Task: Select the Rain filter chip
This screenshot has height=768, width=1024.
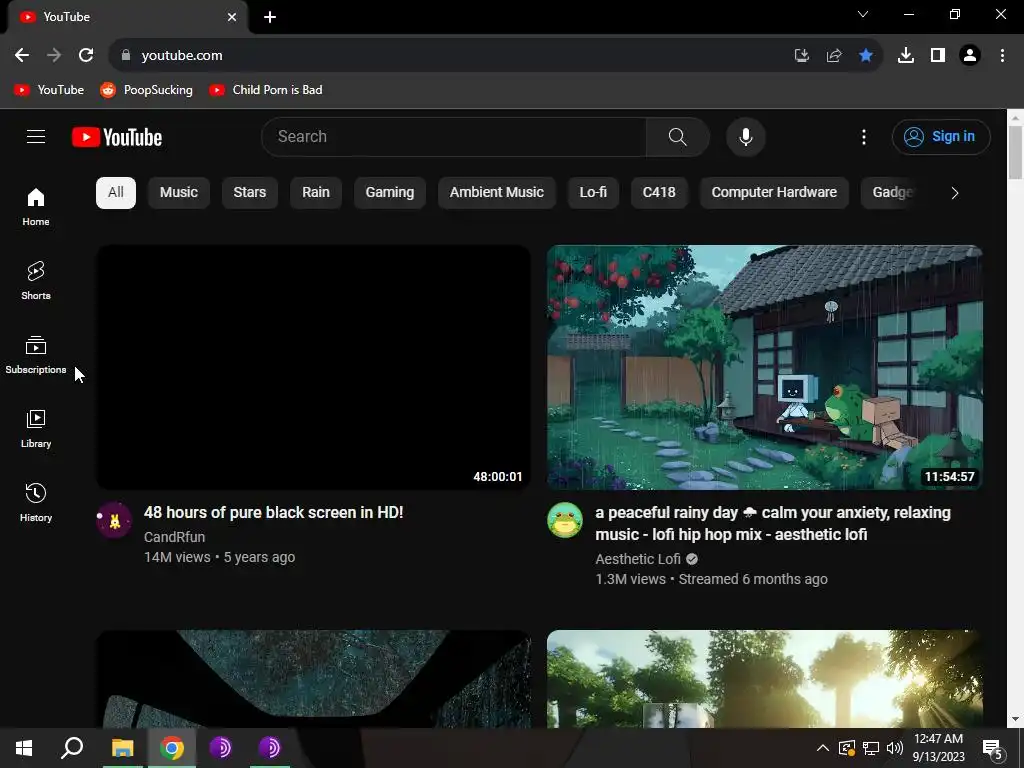Action: 316,193
